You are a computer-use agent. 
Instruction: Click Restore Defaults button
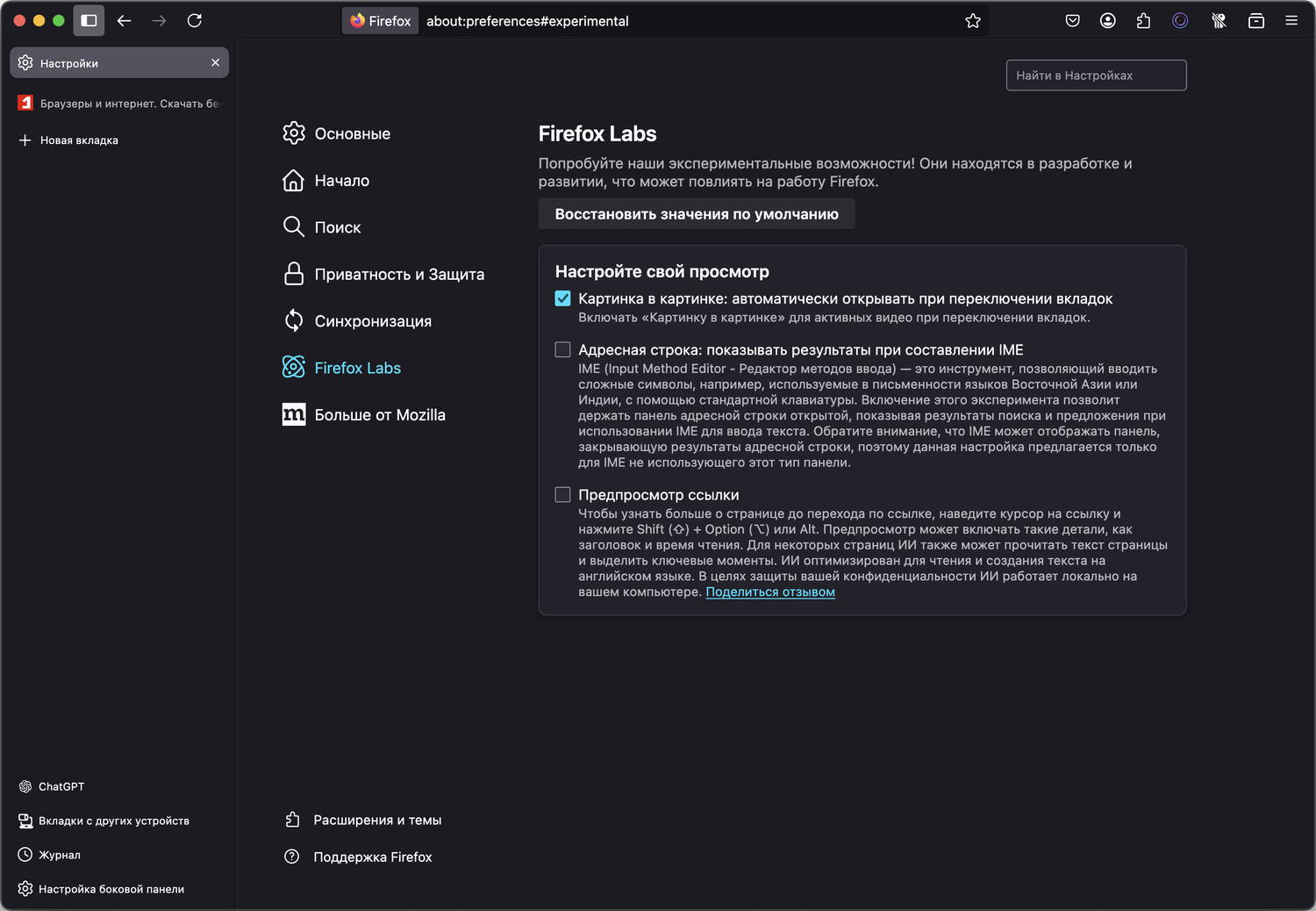(697, 214)
